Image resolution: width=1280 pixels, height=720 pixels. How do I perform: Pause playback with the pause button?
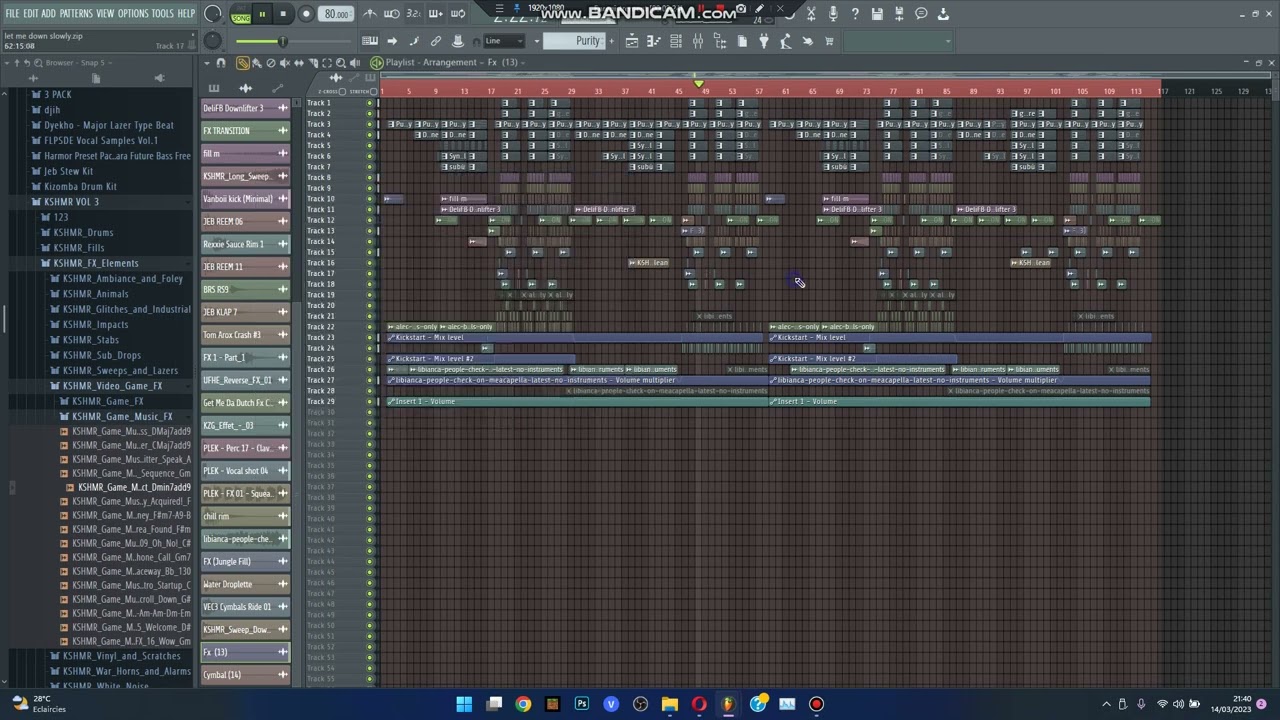(x=262, y=14)
